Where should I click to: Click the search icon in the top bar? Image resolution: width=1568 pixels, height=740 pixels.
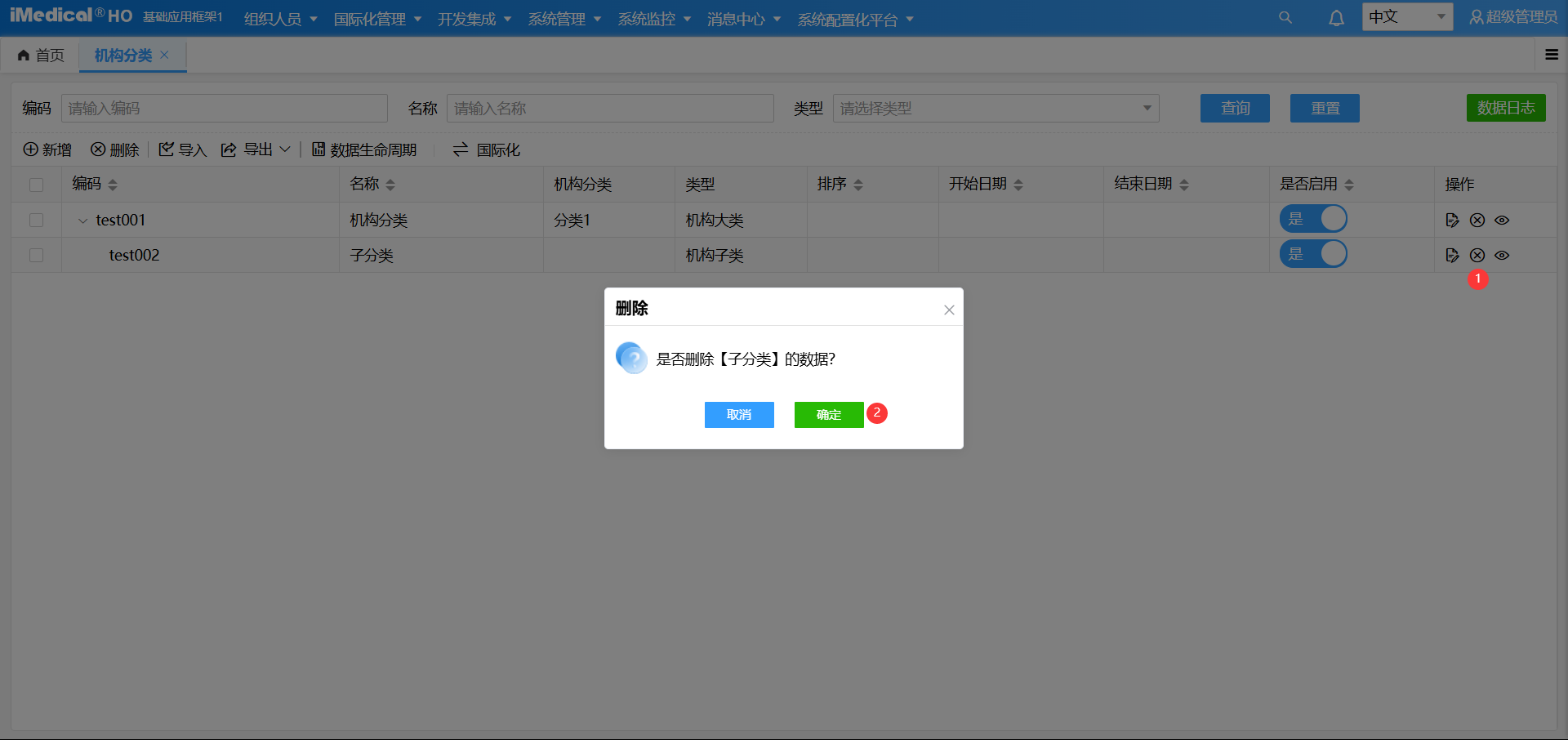point(1285,16)
